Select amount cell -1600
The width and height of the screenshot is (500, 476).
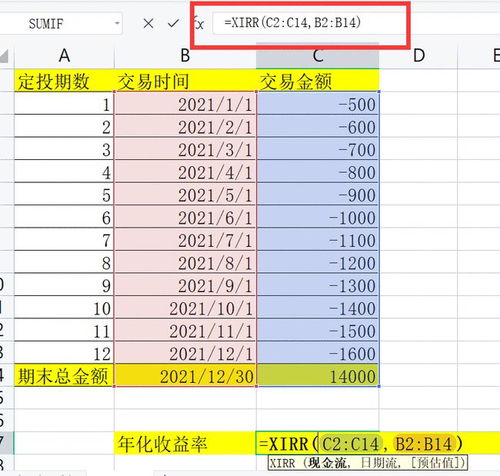318,353
